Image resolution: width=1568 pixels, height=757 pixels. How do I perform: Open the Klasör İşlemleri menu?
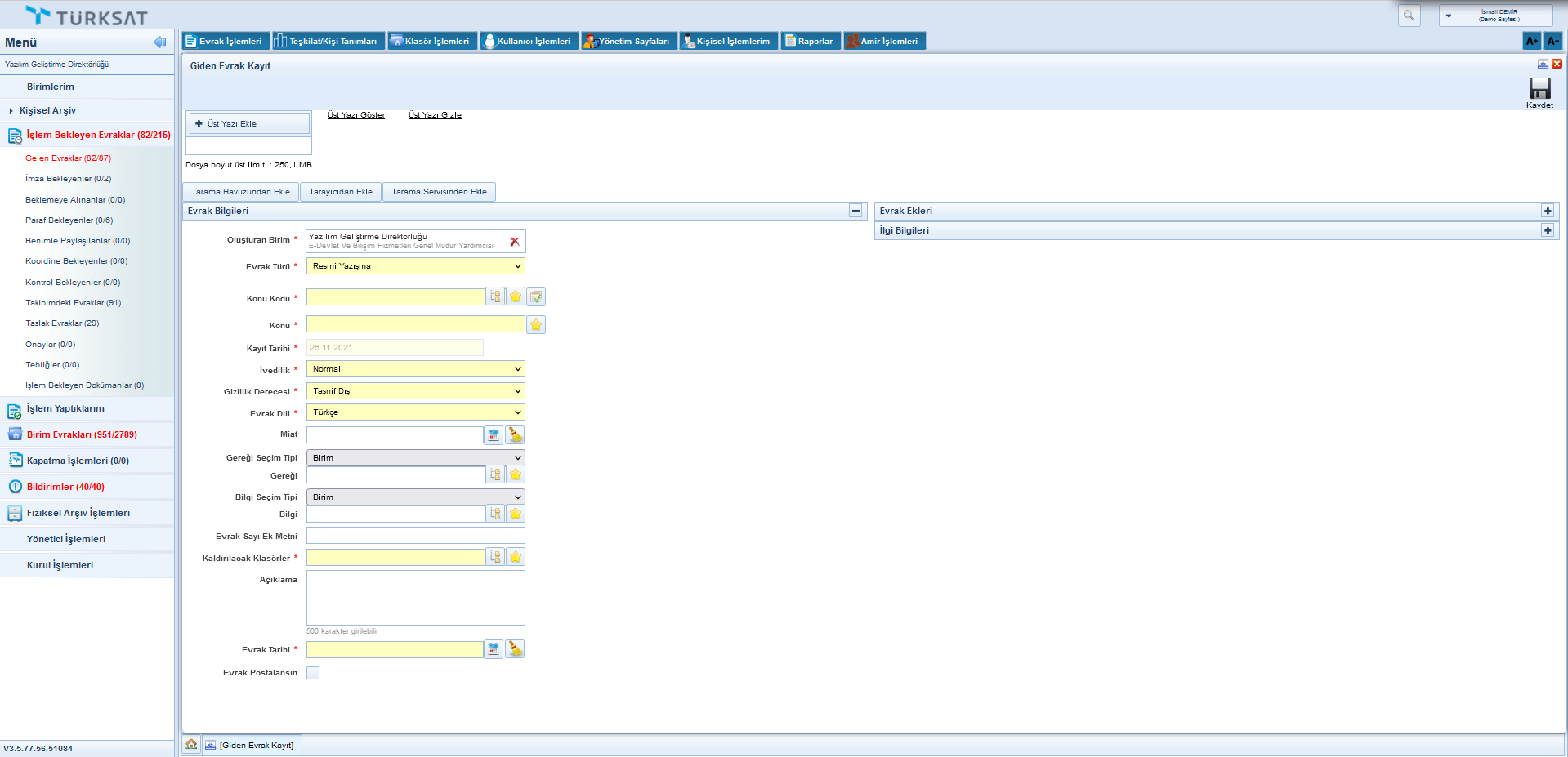430,41
